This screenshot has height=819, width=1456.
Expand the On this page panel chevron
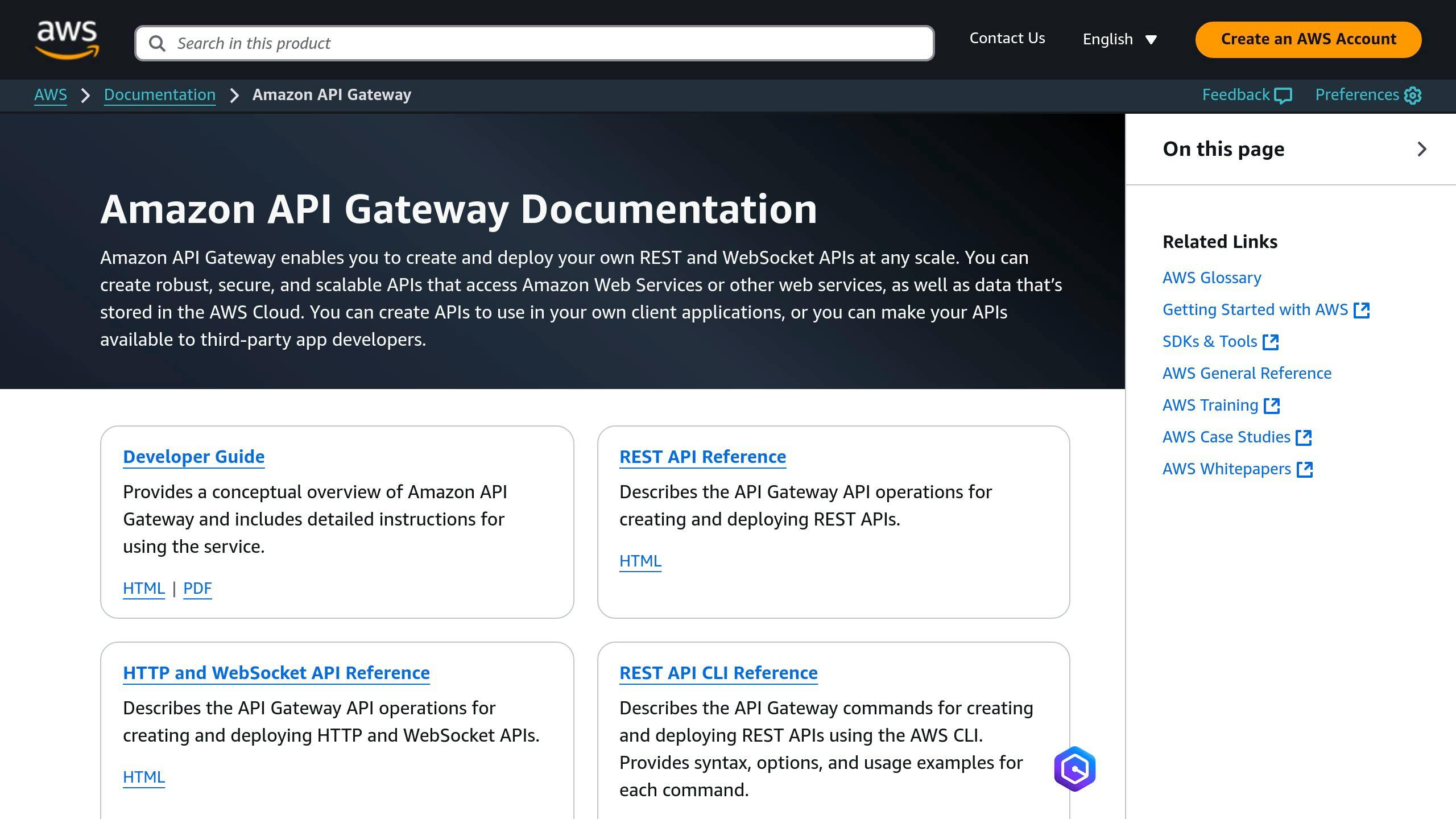tap(1422, 149)
